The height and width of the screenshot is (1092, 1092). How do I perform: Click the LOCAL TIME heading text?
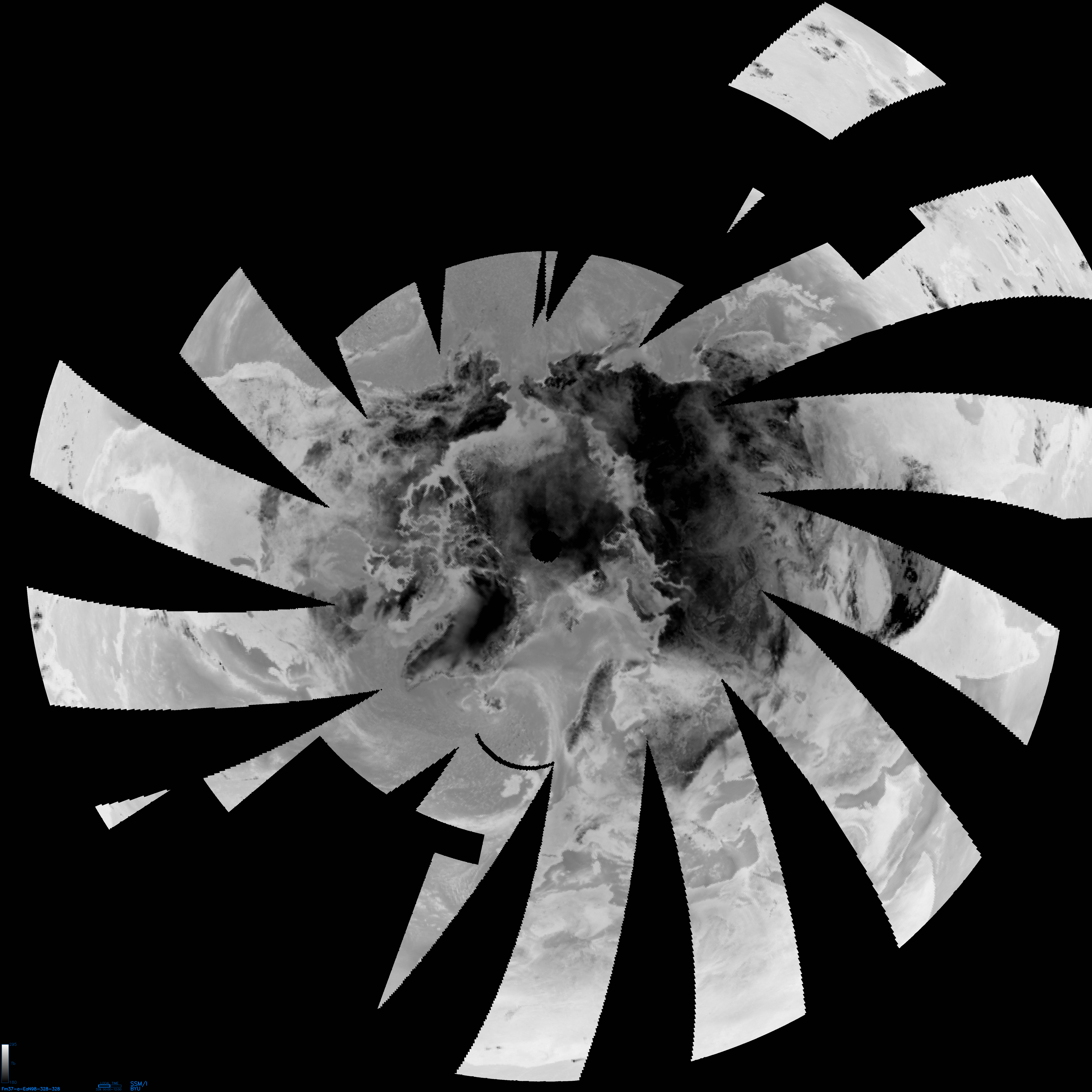click(x=109, y=1083)
